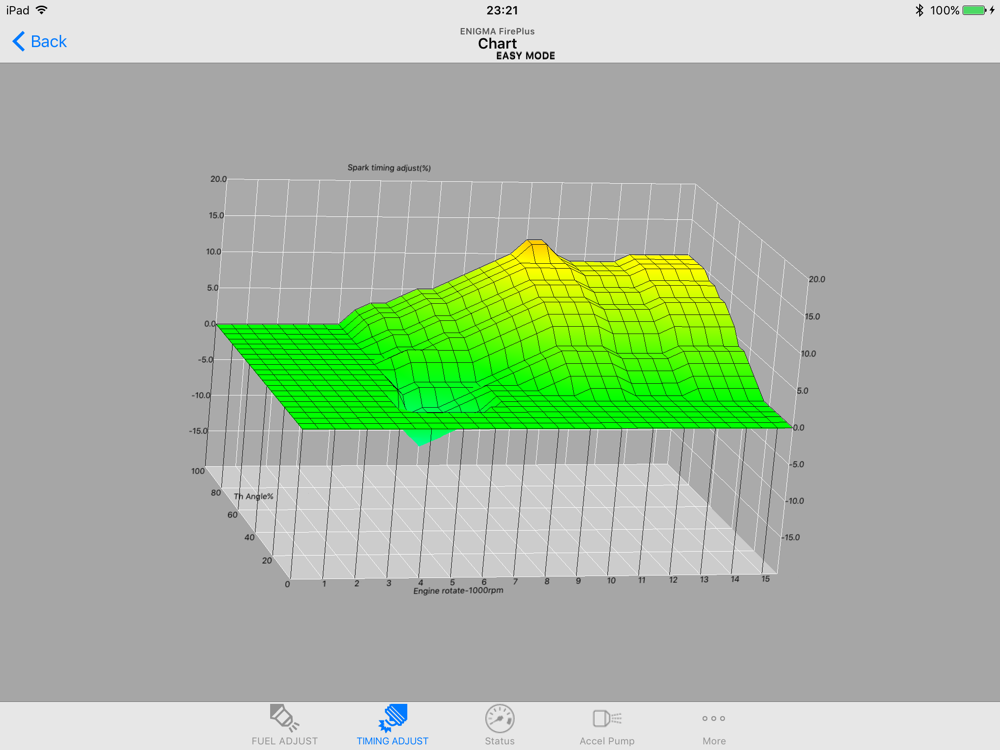Tap the left axis -15.0 value label

tap(198, 431)
